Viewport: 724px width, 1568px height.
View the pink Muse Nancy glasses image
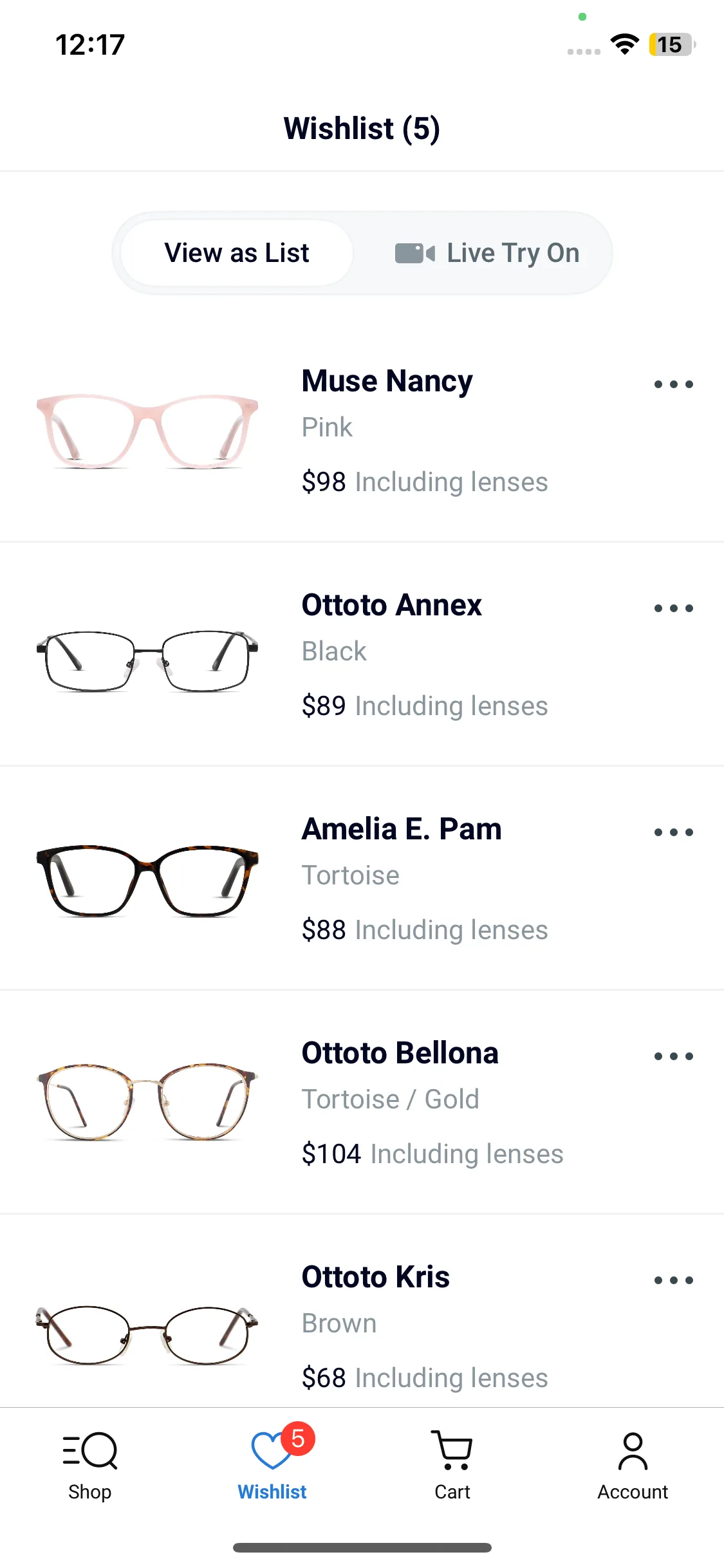tap(147, 431)
